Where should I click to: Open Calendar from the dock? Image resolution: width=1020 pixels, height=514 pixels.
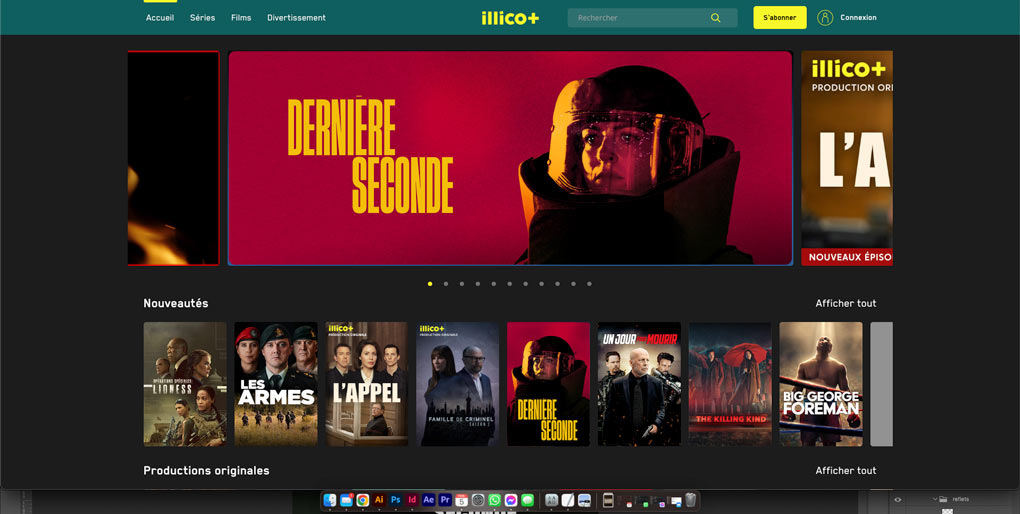pyautogui.click(x=462, y=500)
